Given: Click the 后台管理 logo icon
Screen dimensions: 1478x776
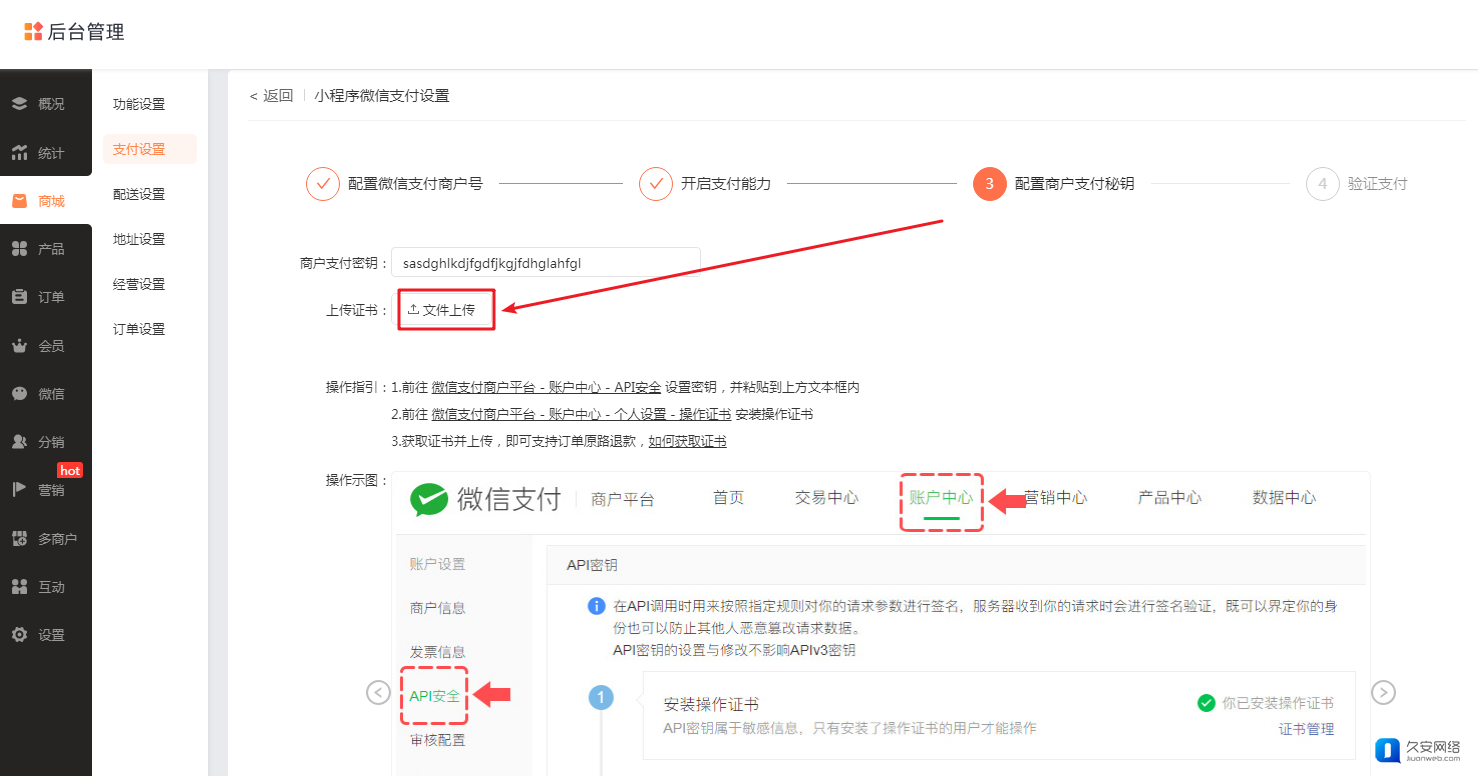Looking at the screenshot, I should click(34, 32).
